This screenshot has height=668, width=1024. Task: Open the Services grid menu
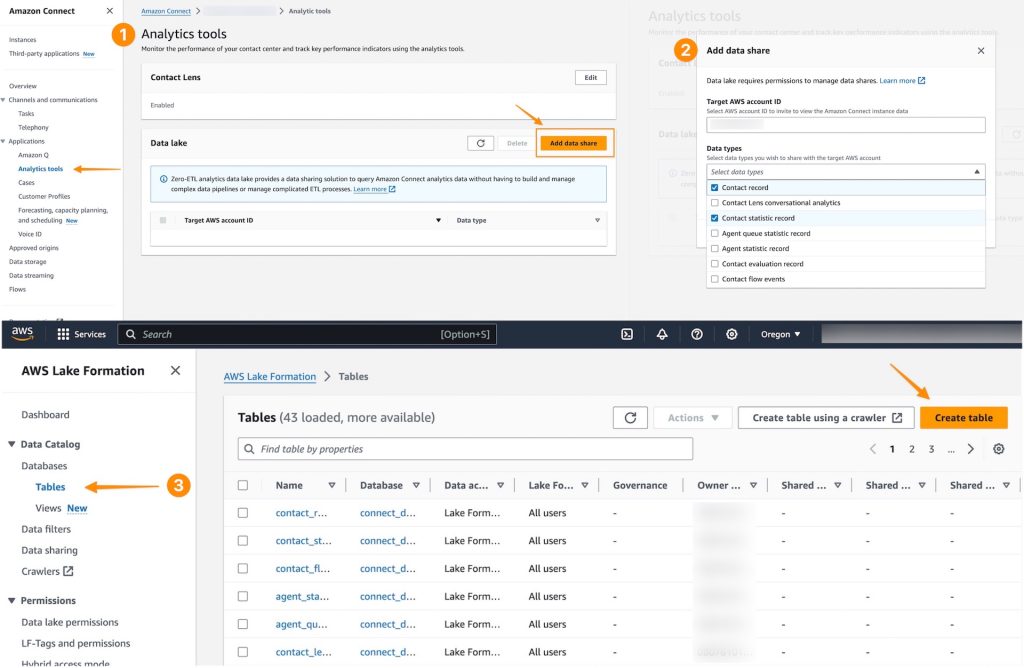[82, 334]
